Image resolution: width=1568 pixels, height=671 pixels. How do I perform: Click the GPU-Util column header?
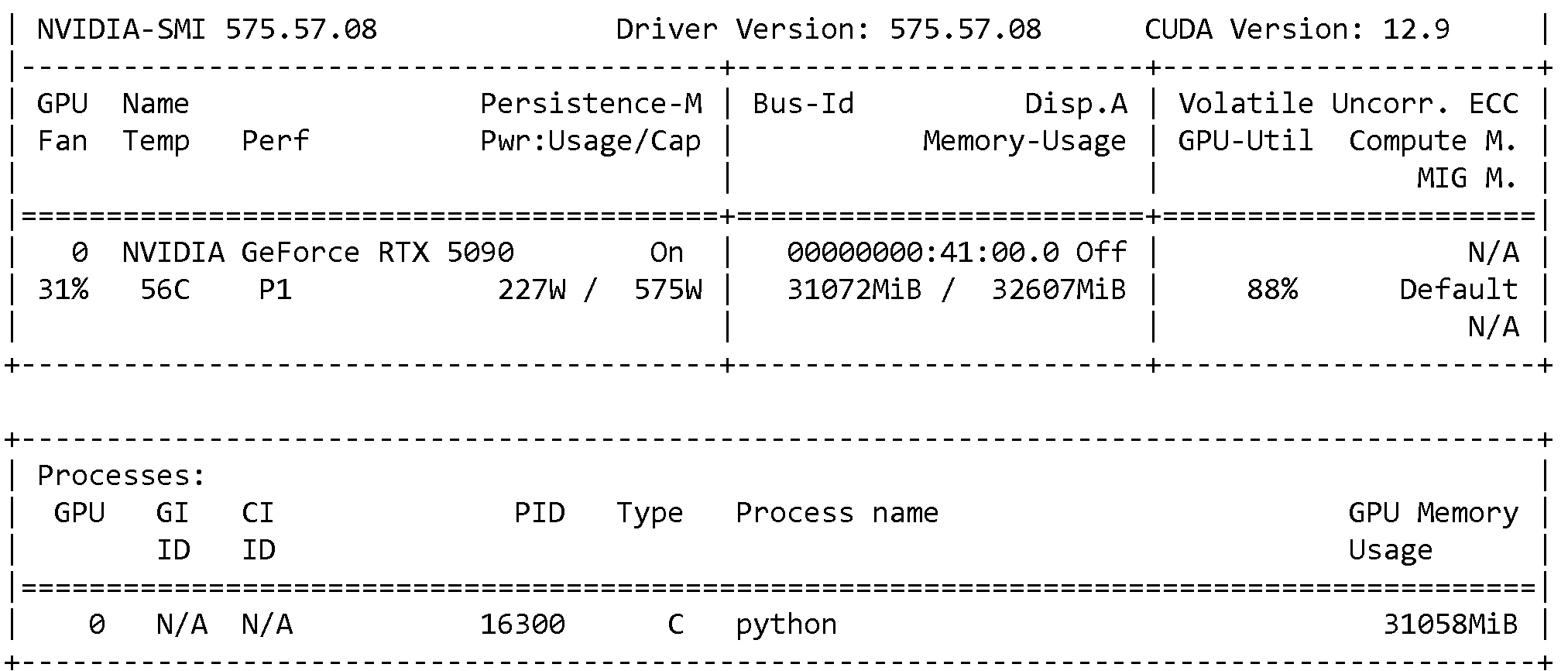click(1245, 141)
